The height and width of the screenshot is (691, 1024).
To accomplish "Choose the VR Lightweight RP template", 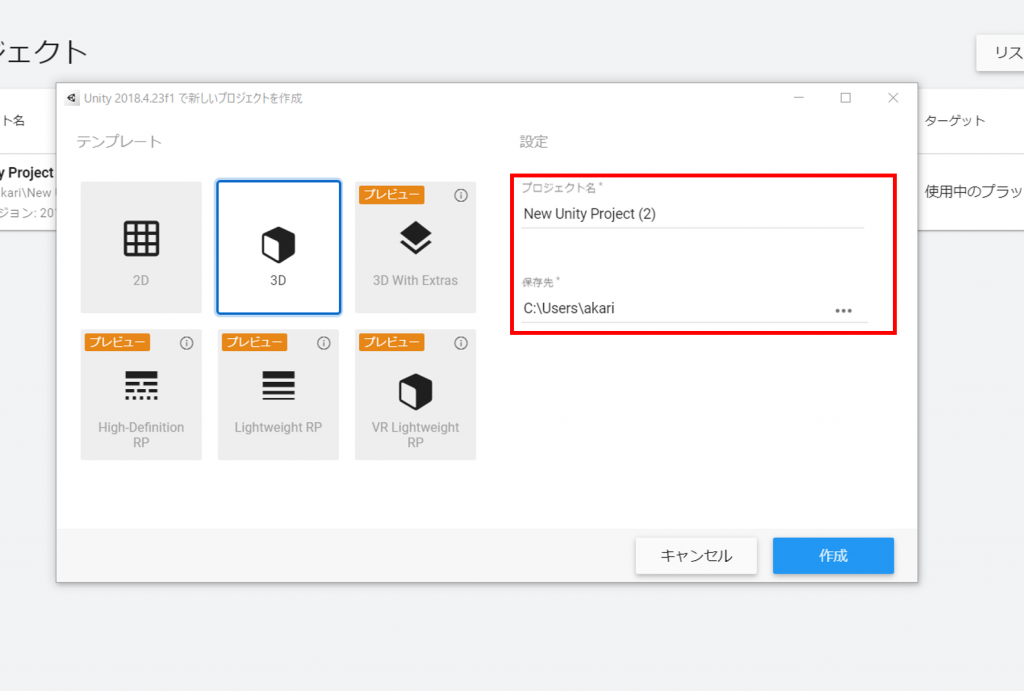I will (415, 394).
